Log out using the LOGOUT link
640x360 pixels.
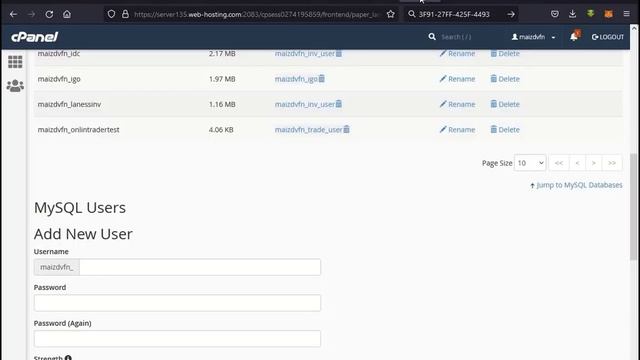click(608, 37)
